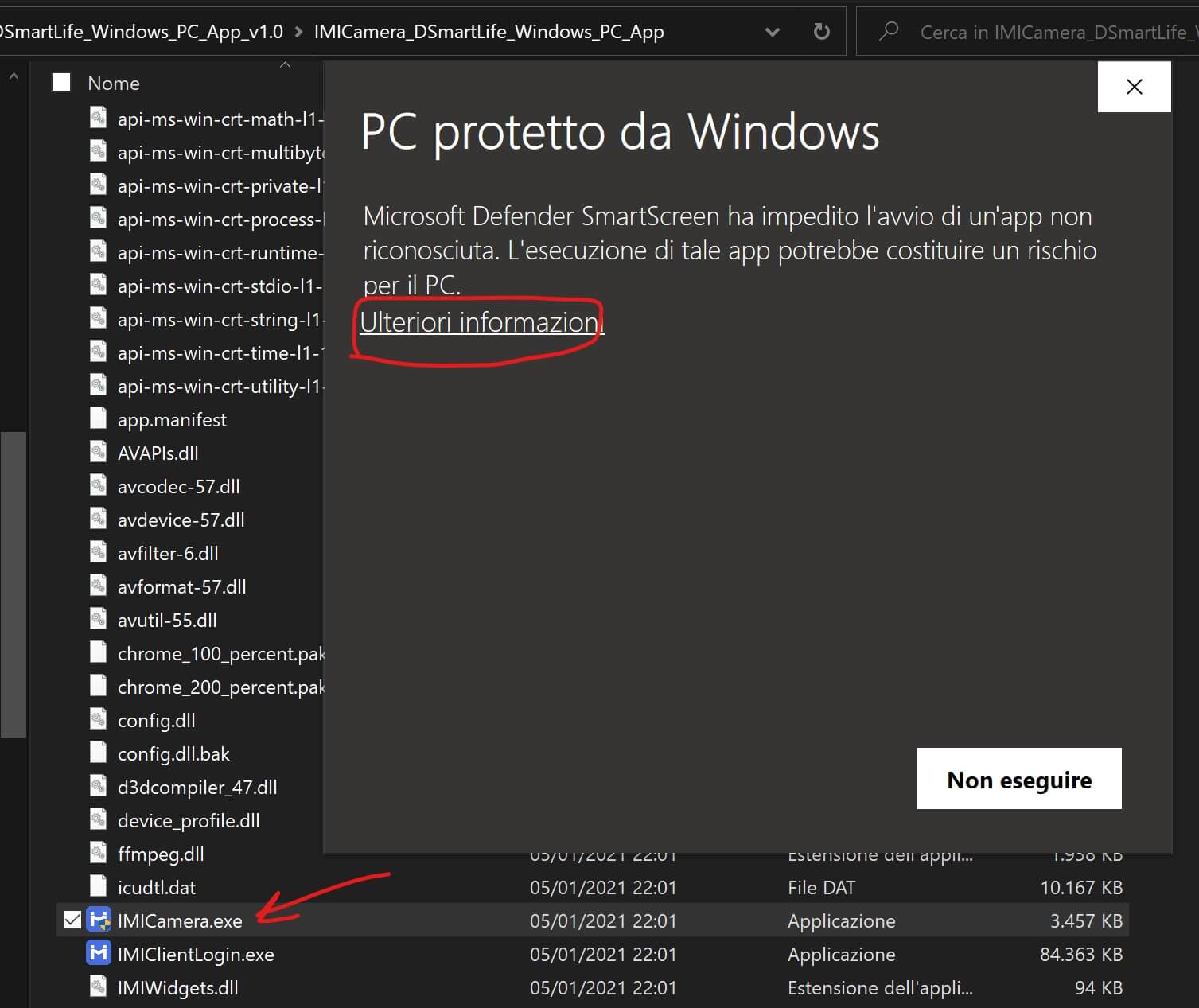Click the app.manifest file icon

coord(98,419)
